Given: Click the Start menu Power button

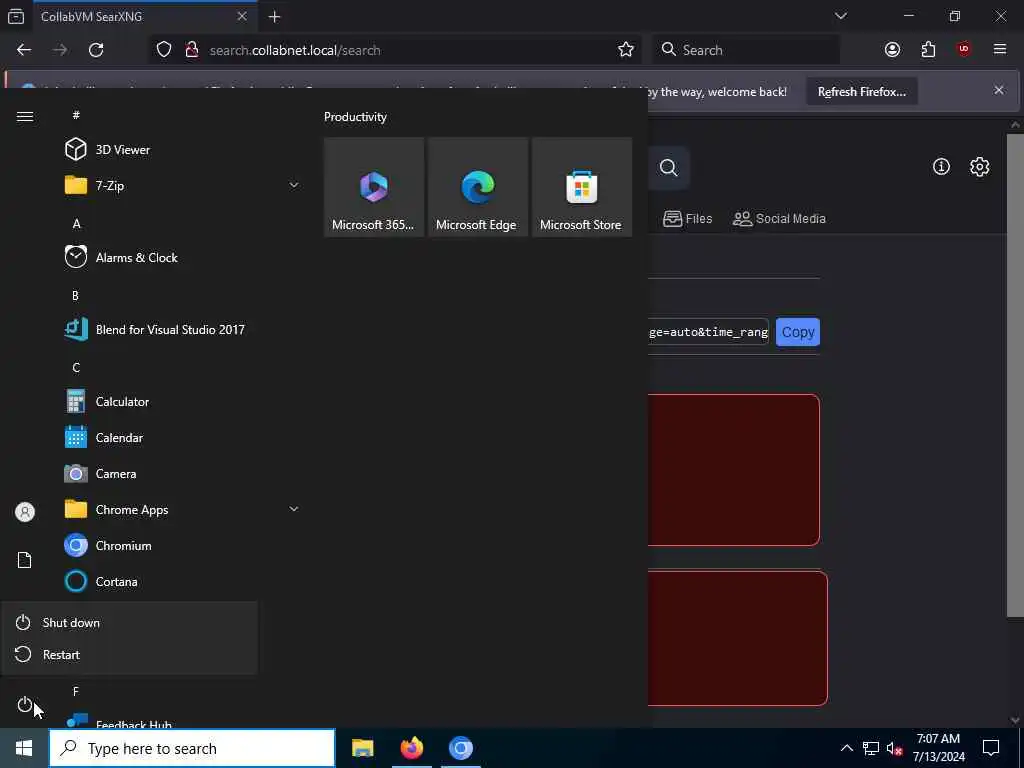Looking at the screenshot, I should point(25,705).
